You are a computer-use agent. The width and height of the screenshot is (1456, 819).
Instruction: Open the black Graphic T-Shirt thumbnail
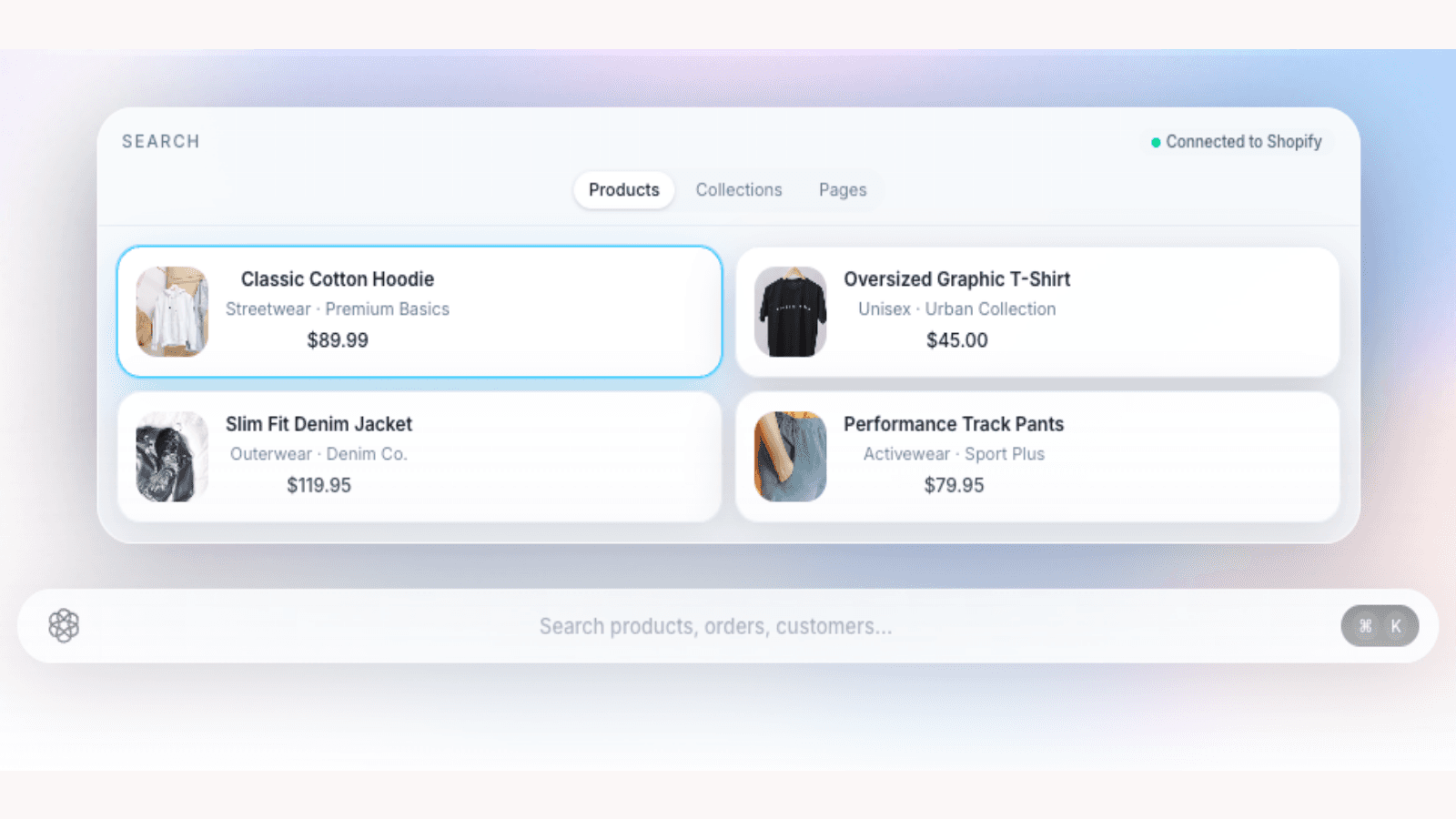tap(791, 311)
